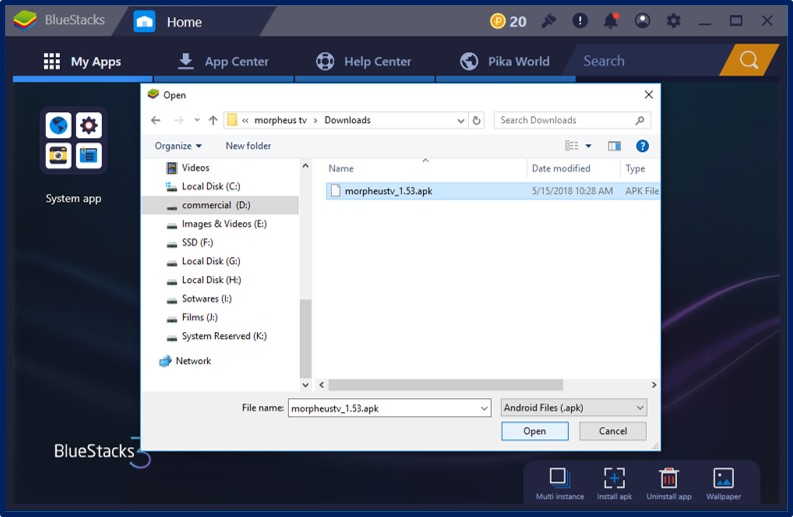Viewport: 793px width, 517px height.
Task: Select commercial (D:) drive
Action: 222,205
